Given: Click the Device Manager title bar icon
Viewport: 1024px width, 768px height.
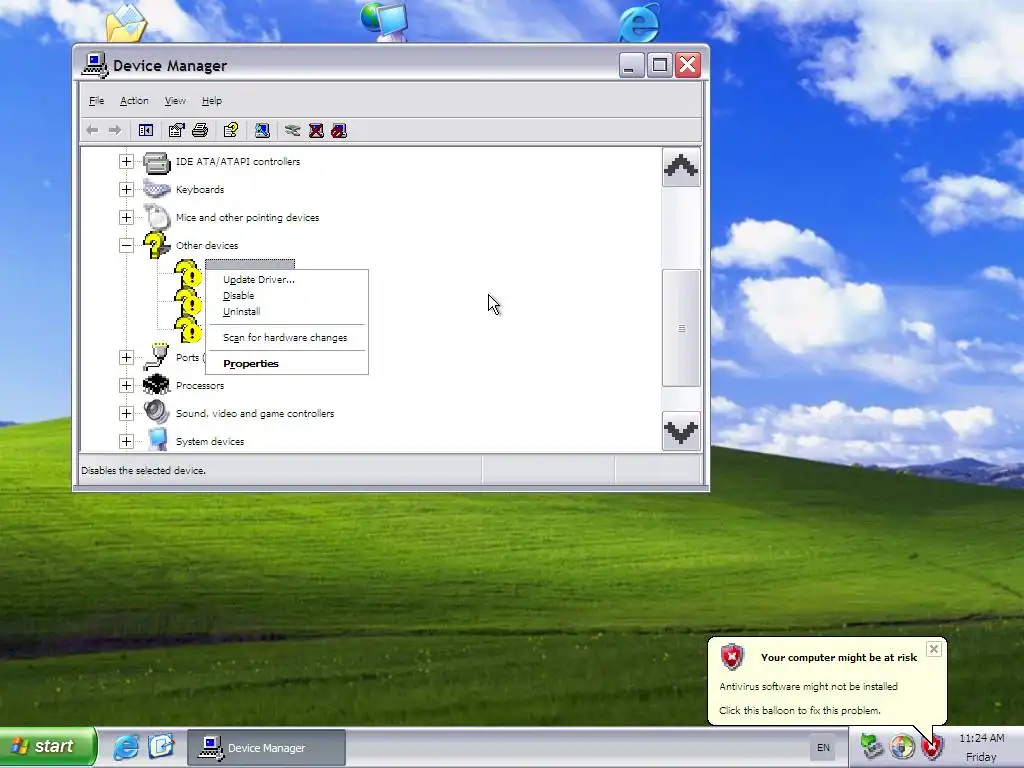Looking at the screenshot, I should point(95,65).
